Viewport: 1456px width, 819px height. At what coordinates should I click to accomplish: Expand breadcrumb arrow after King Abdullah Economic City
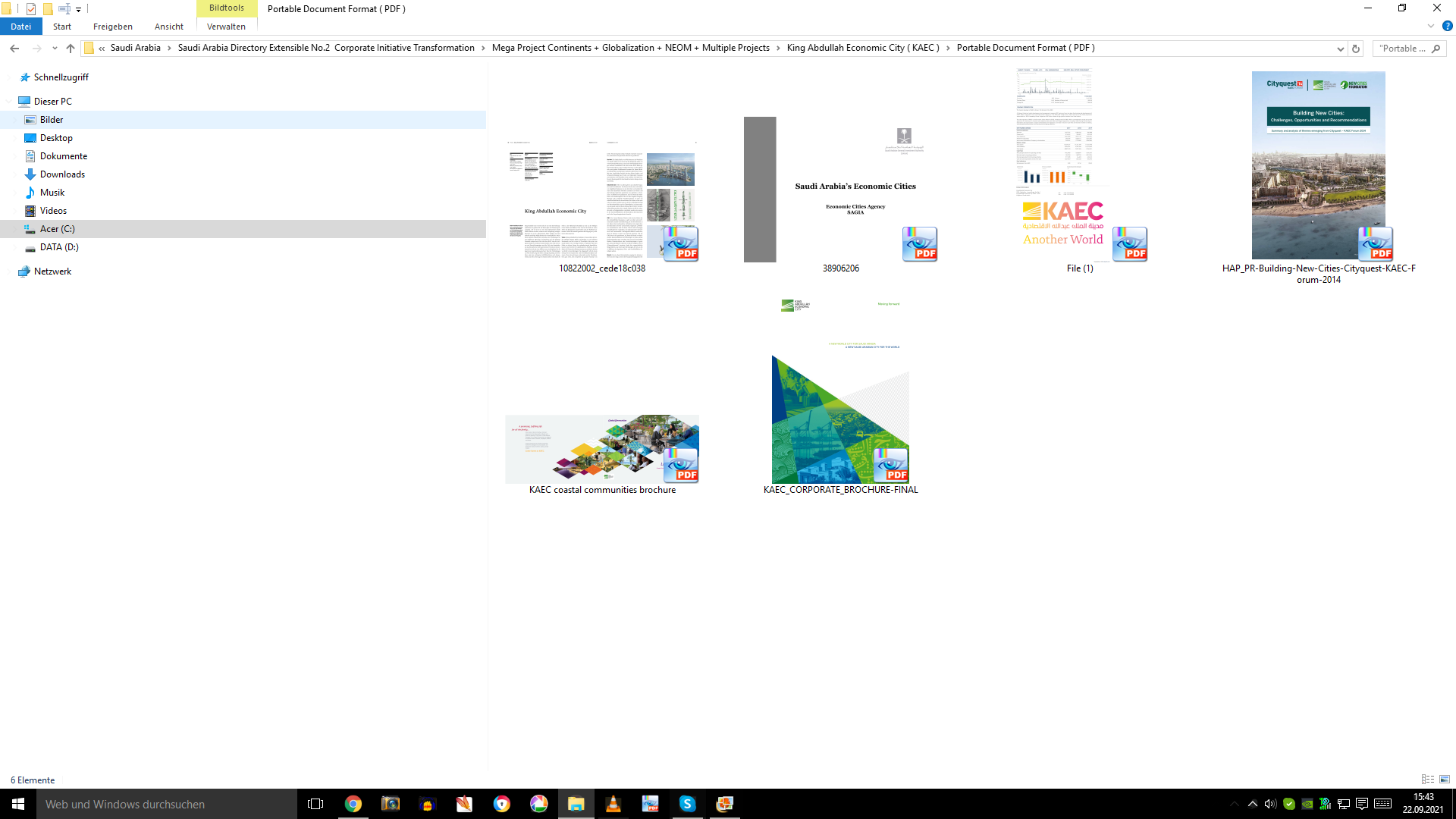948,49
